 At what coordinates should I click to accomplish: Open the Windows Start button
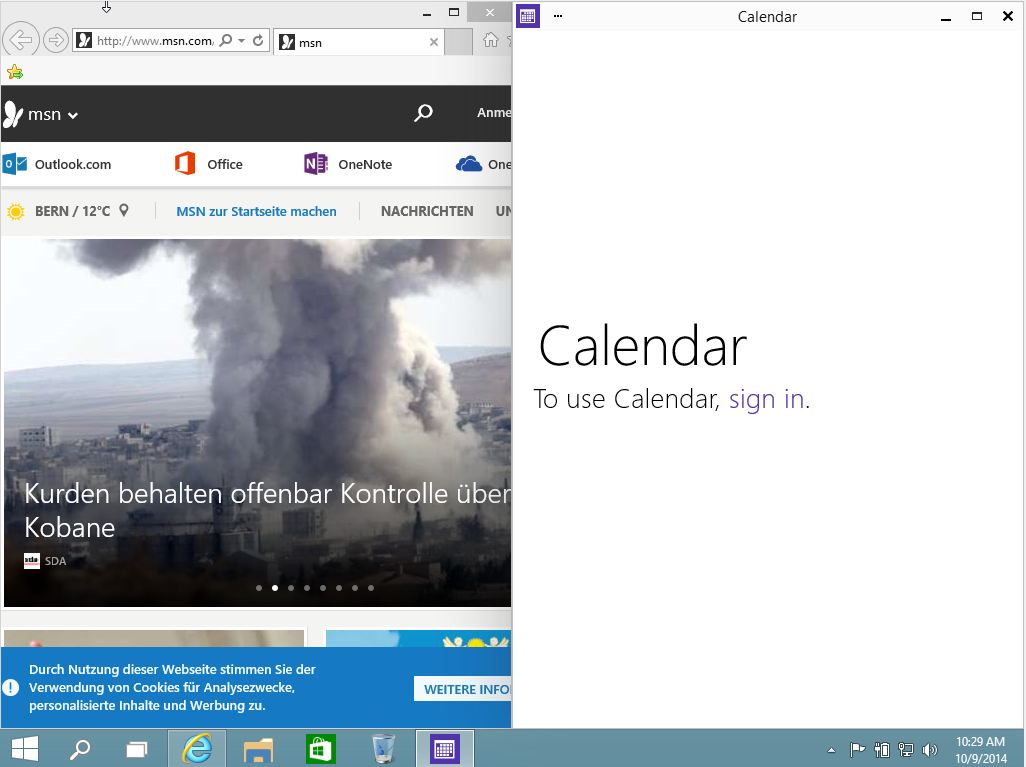[x=25, y=749]
